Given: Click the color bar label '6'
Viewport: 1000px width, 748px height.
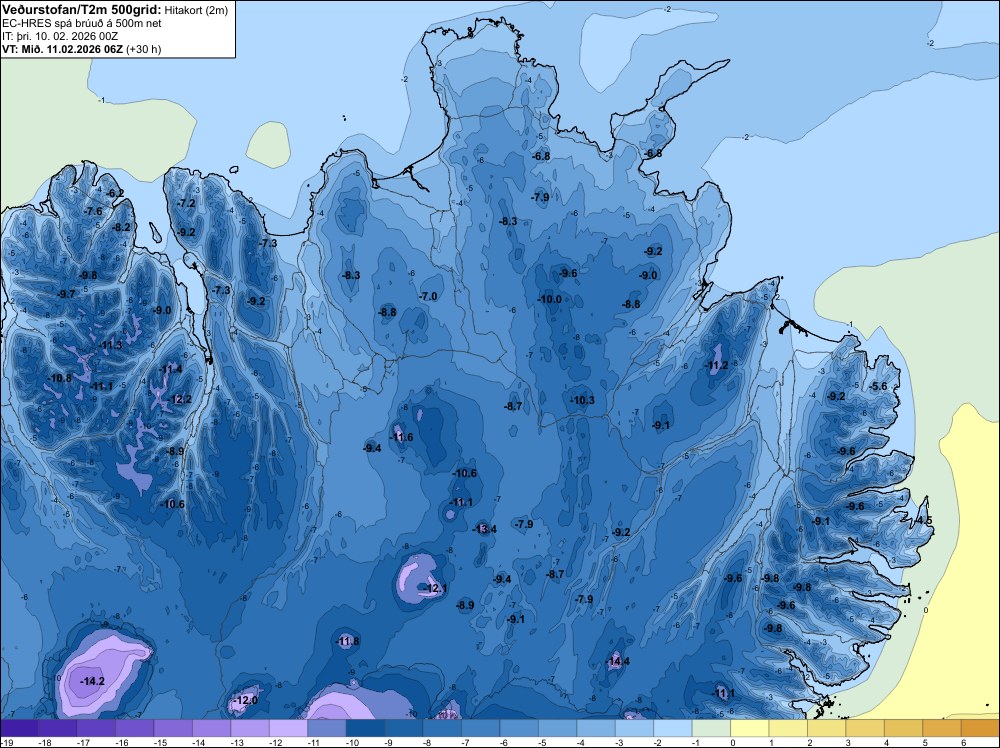Looking at the screenshot, I should click(x=963, y=742).
